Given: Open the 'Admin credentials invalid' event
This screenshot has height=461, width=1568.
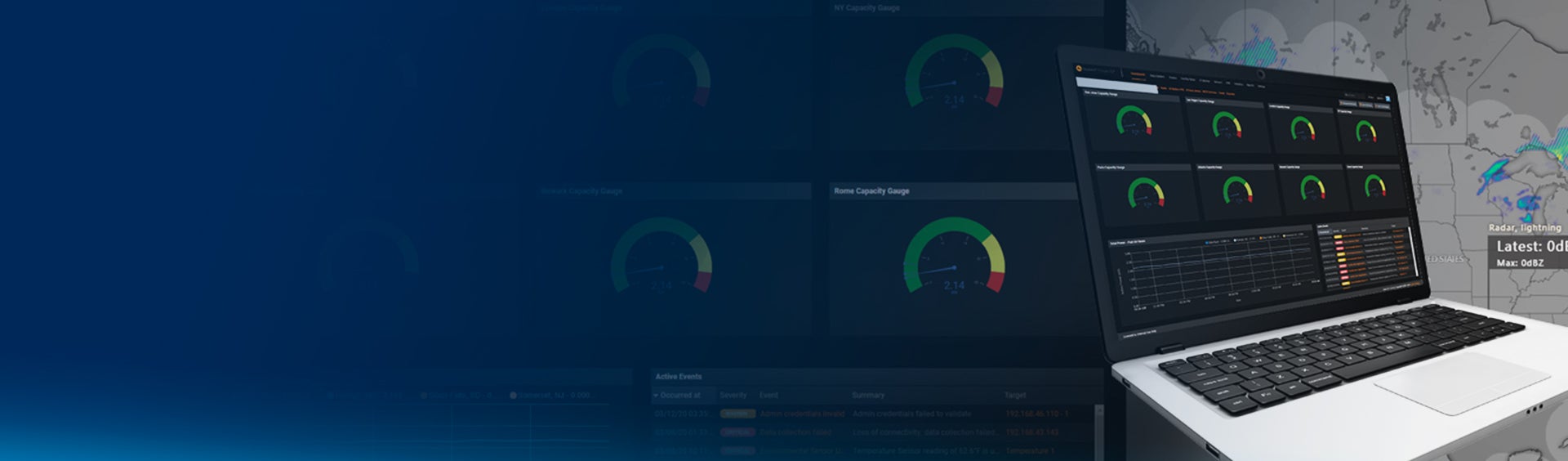Looking at the screenshot, I should coord(802,414).
